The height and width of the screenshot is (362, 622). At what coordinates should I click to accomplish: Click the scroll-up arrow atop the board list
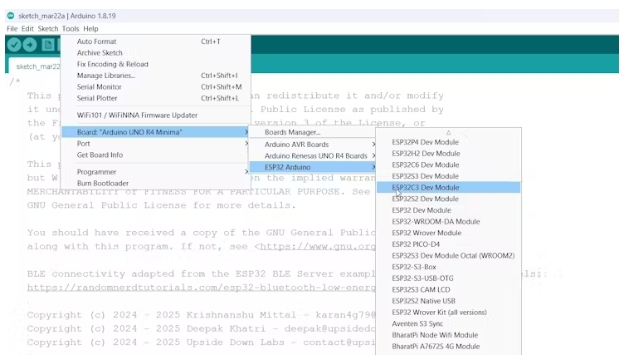[448, 133]
